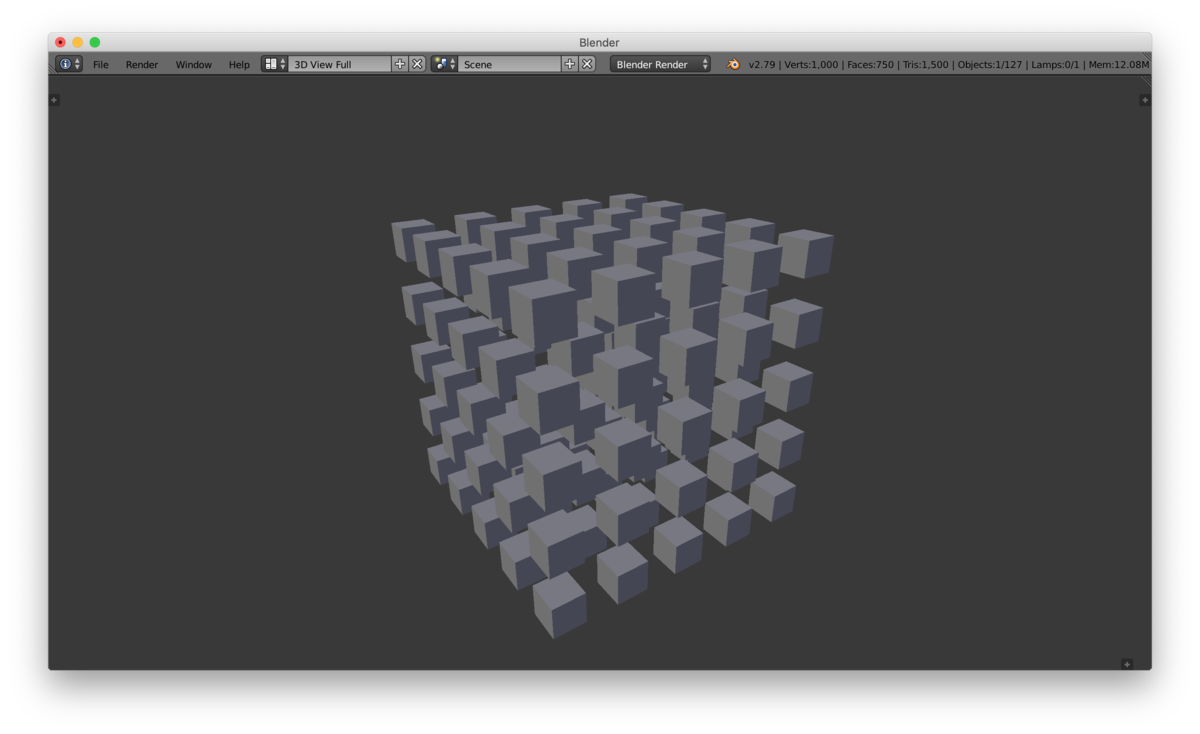
Task: Minimize the Blender window with yellow button
Action: [77, 42]
